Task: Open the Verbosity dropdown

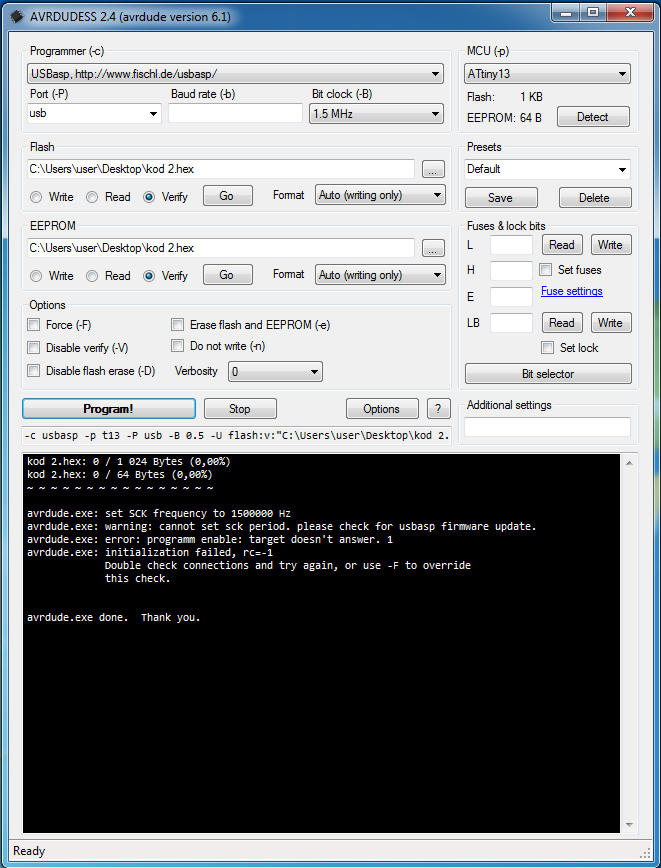Action: tap(275, 372)
